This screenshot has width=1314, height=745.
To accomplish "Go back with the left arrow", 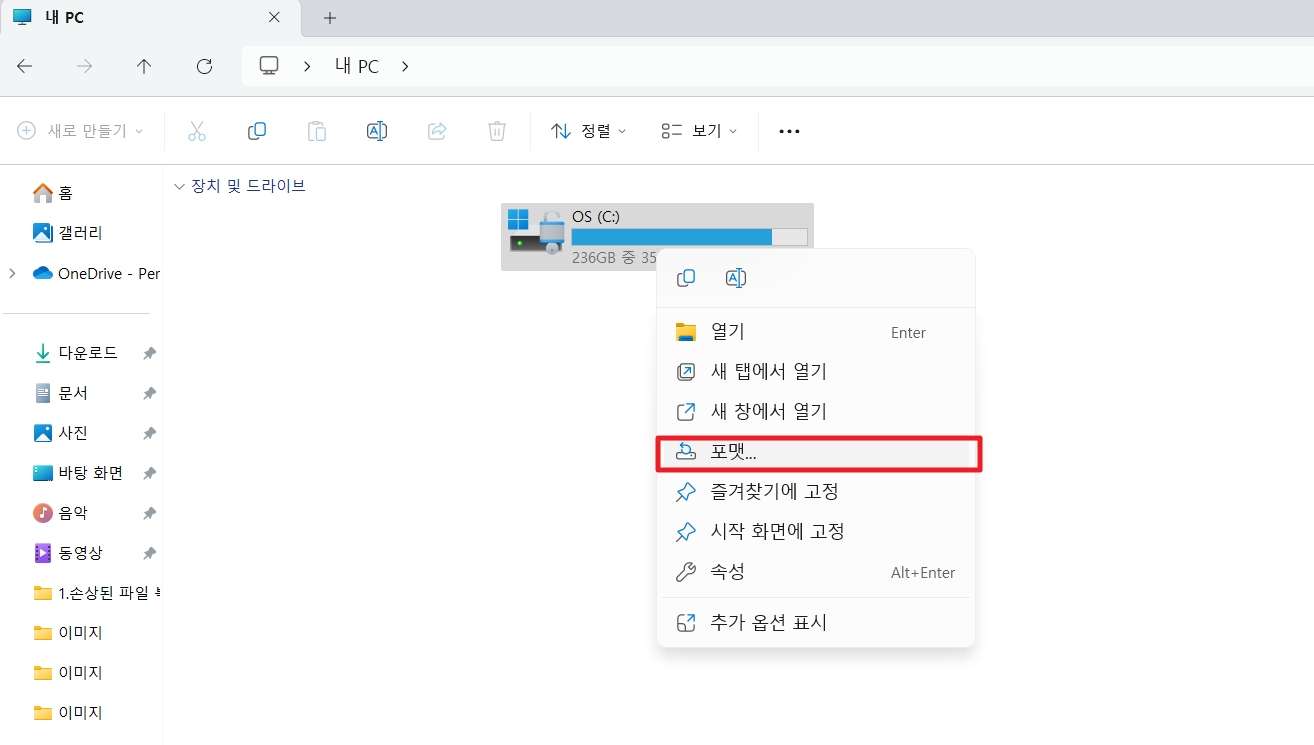I will pyautogui.click(x=25, y=66).
